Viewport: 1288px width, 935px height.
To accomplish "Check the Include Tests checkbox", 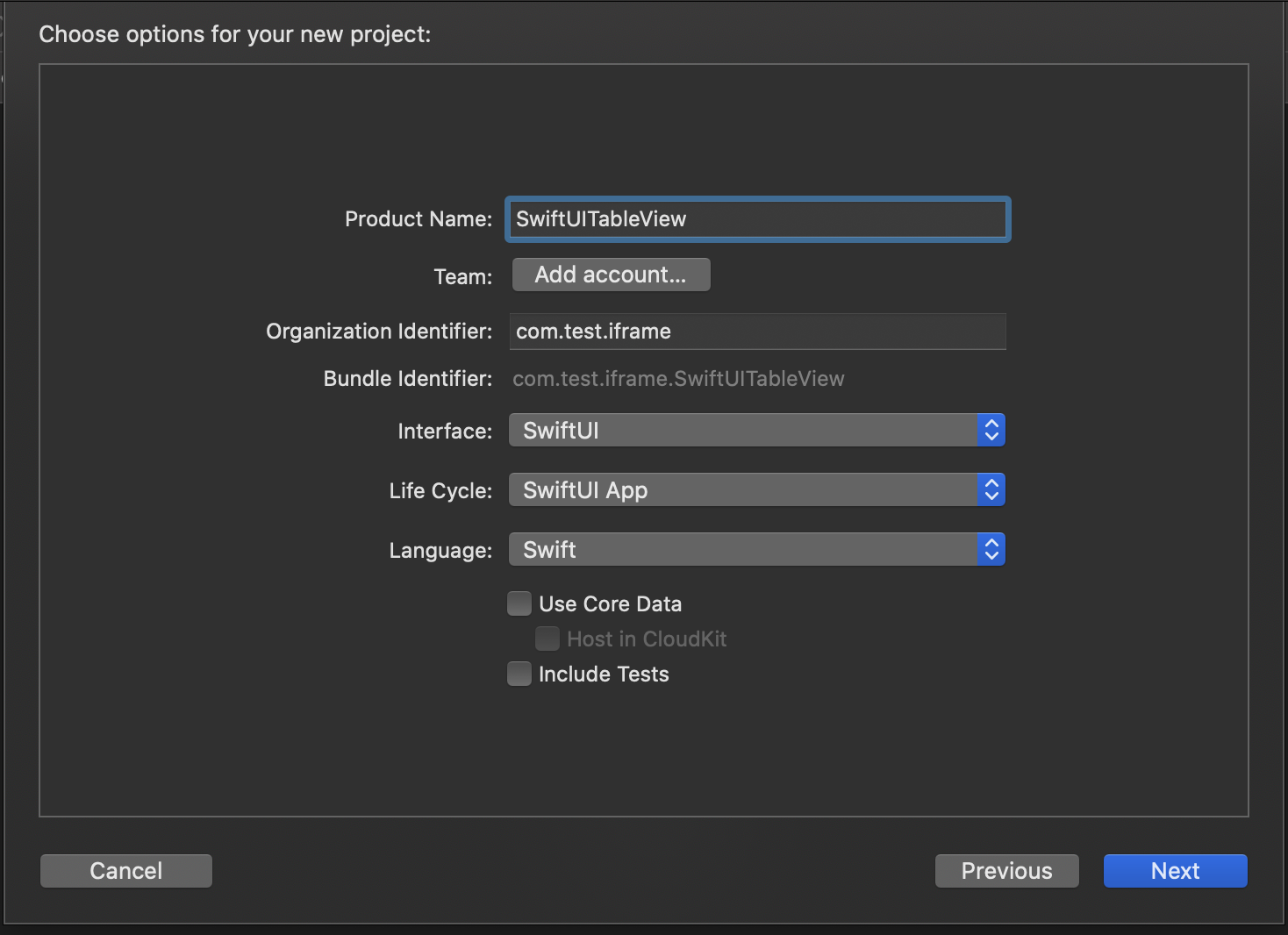I will 519,674.
